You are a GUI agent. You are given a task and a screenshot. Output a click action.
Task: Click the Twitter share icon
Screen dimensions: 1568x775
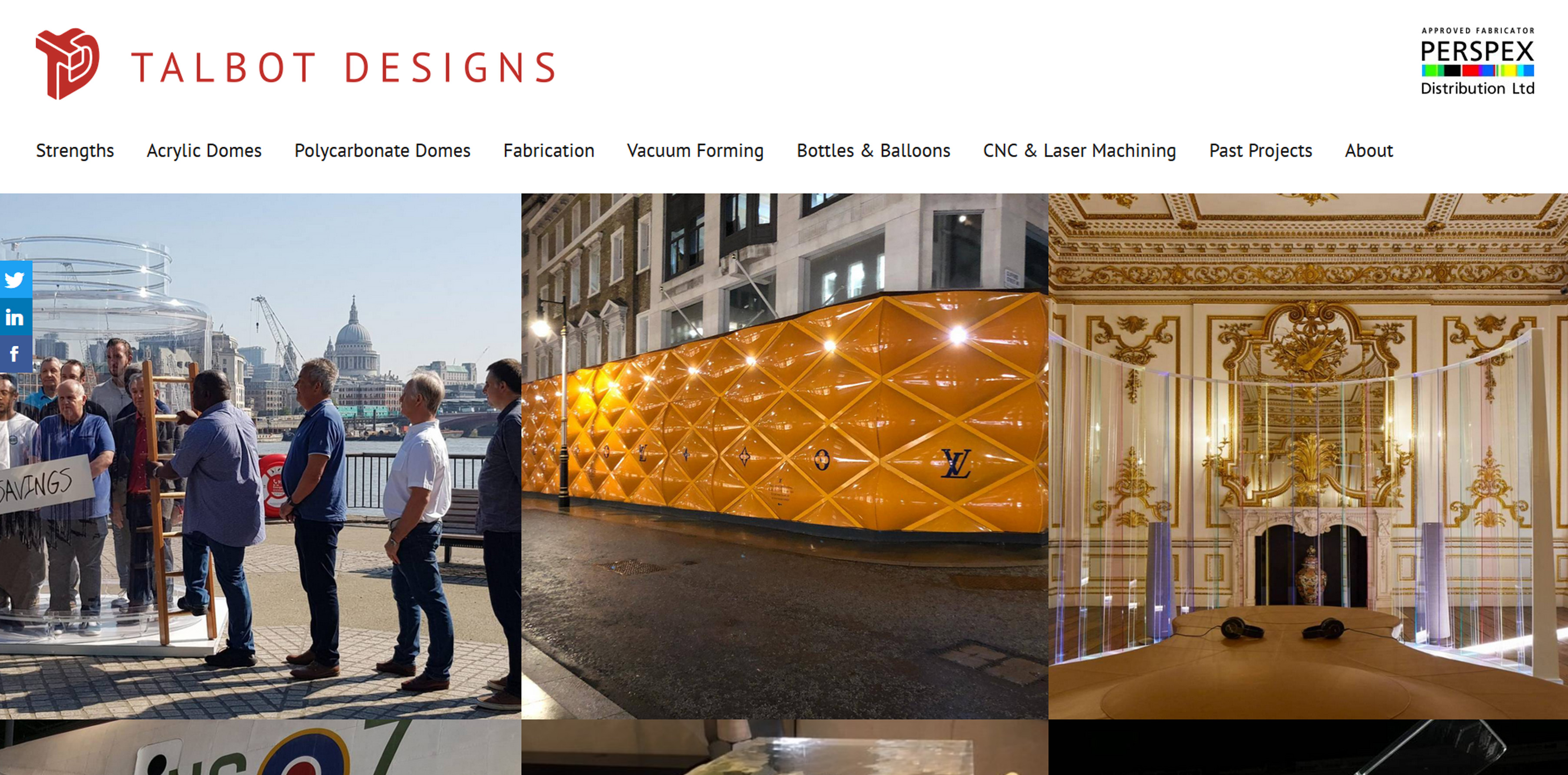coord(16,279)
